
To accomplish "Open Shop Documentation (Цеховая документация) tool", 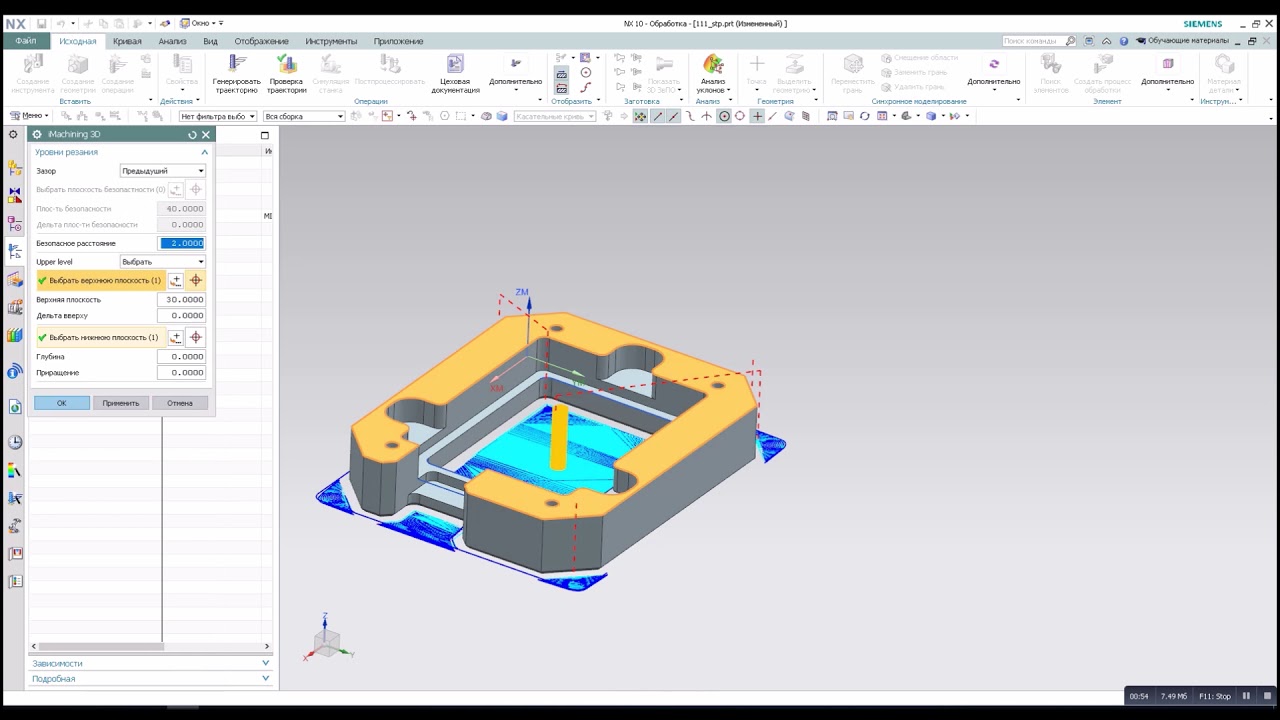I will coord(455,64).
